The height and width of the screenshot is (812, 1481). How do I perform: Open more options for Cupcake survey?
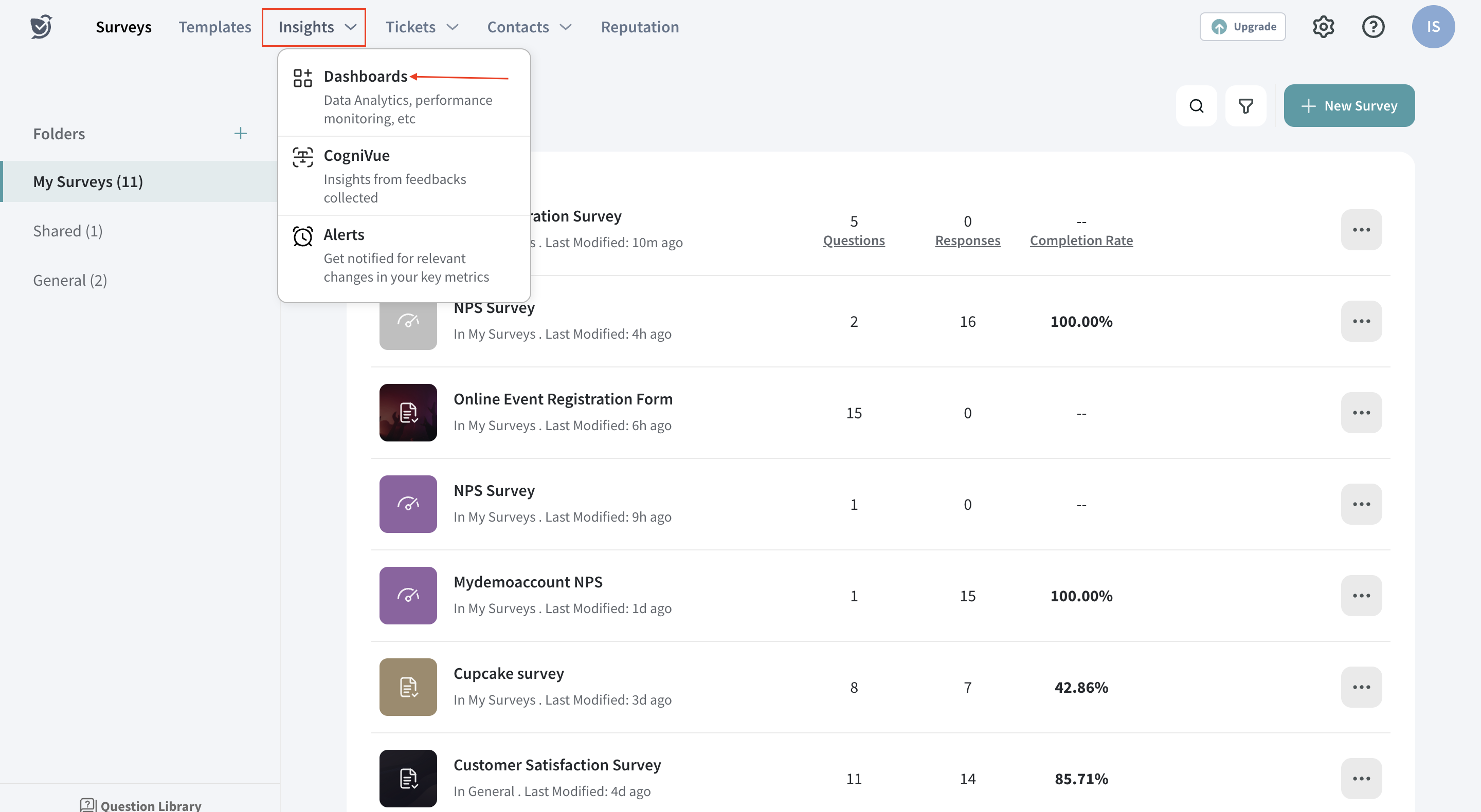pos(1361,687)
